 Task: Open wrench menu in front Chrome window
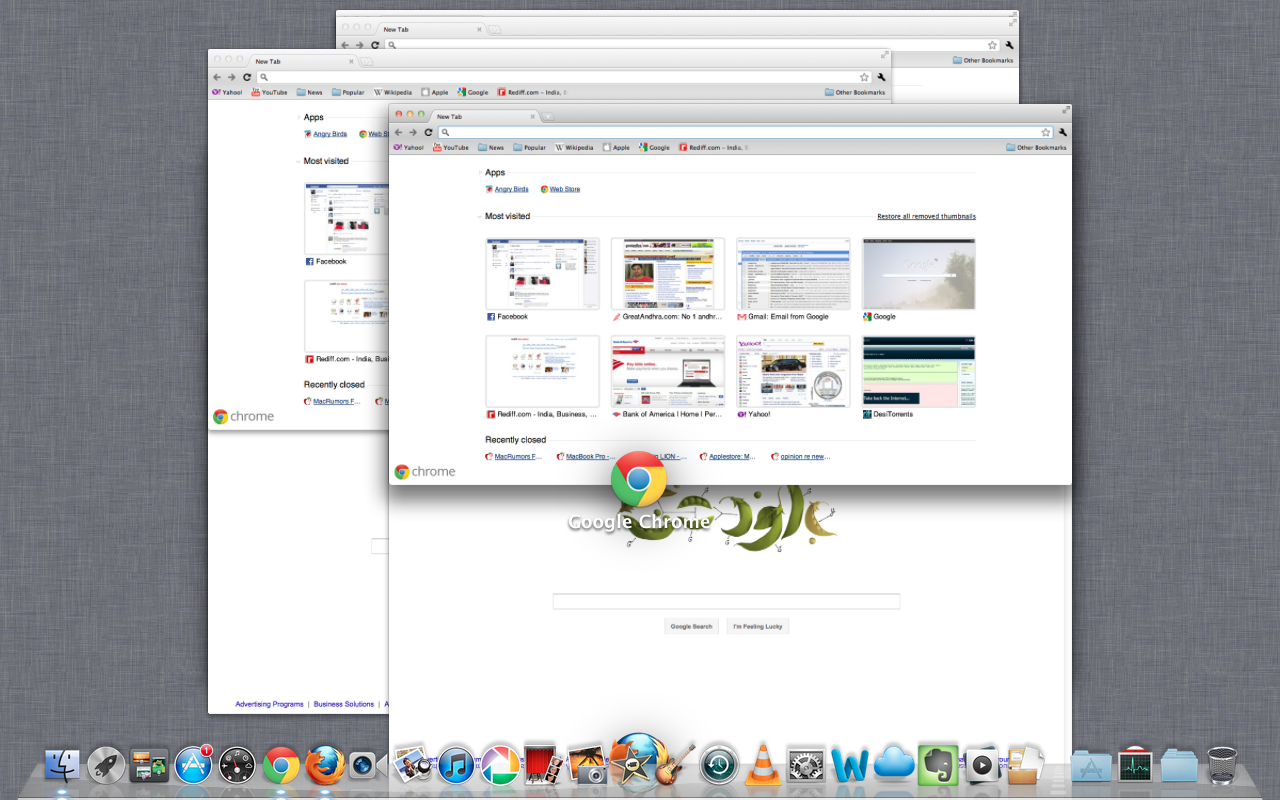pyautogui.click(x=1063, y=132)
